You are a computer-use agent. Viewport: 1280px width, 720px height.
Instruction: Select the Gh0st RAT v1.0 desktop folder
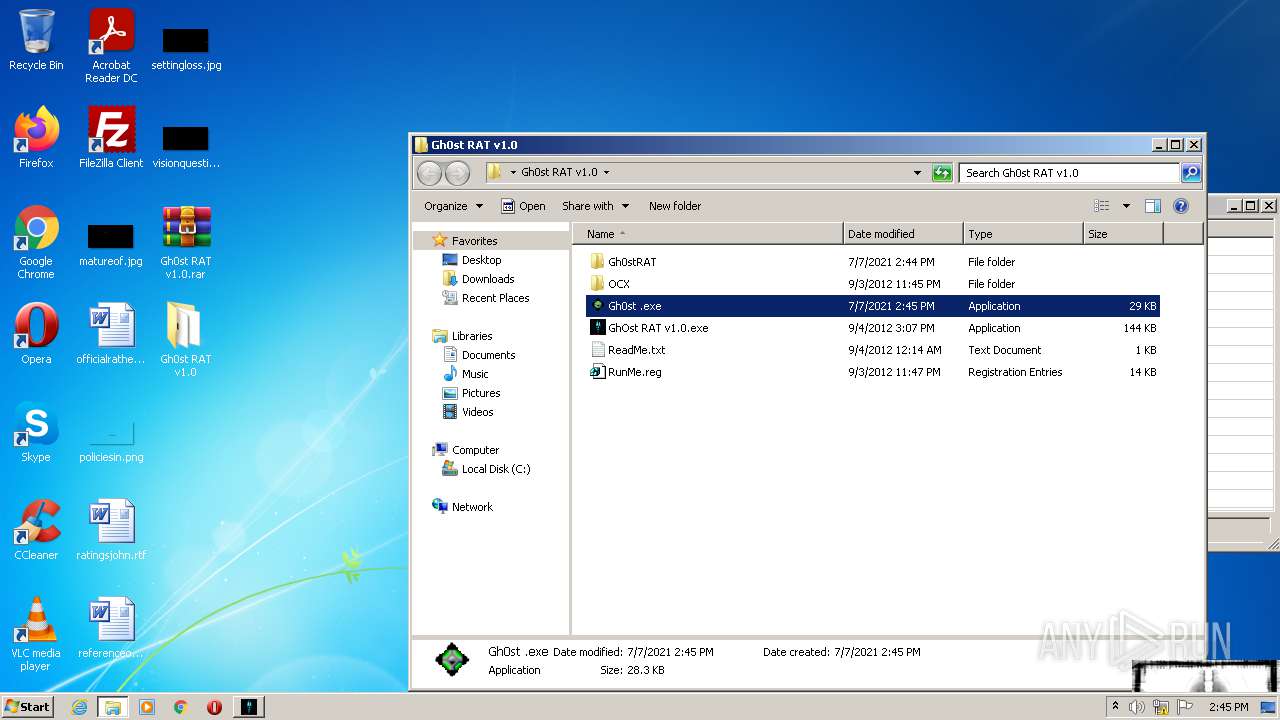click(x=186, y=339)
